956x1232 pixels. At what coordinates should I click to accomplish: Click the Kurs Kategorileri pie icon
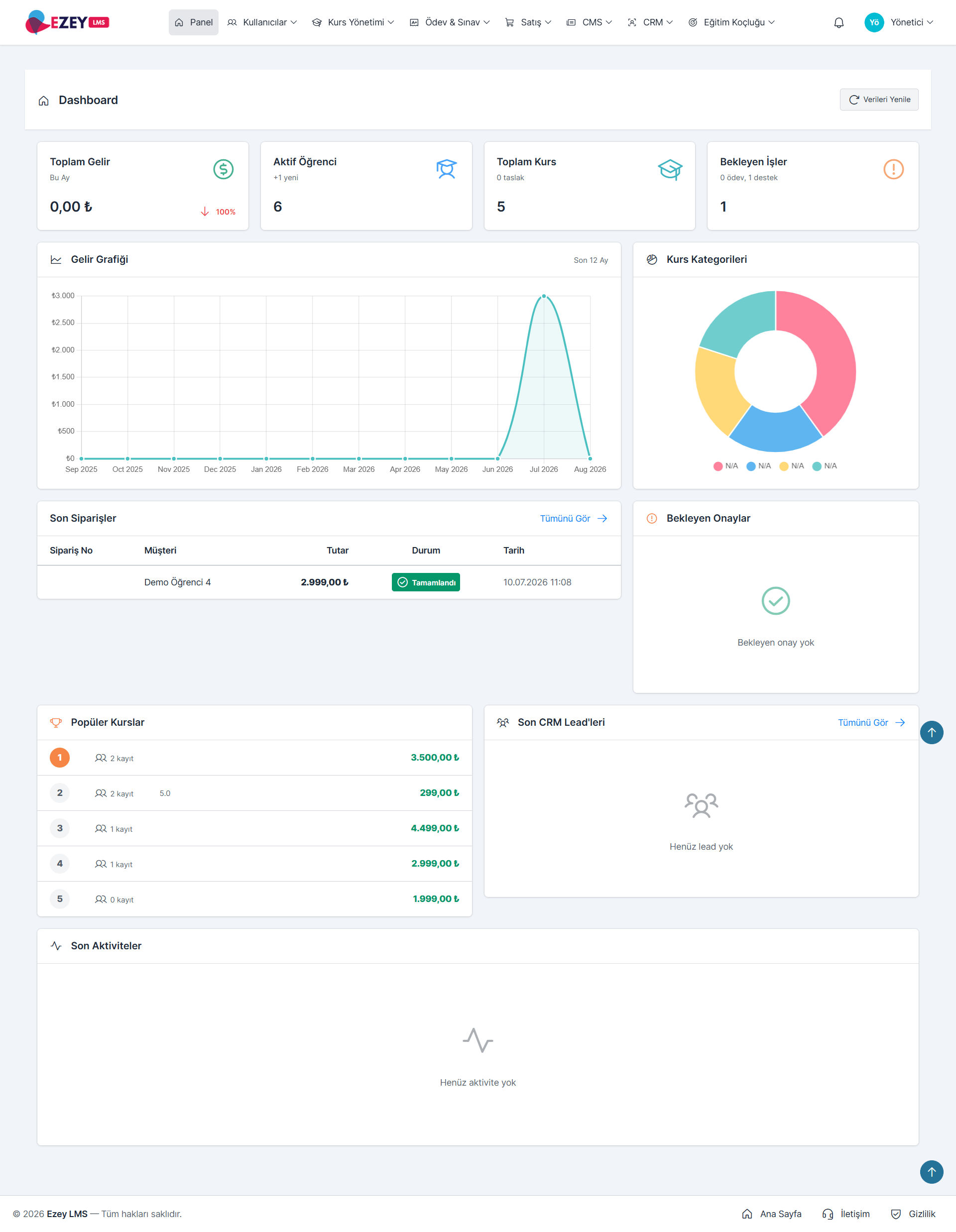pos(652,259)
